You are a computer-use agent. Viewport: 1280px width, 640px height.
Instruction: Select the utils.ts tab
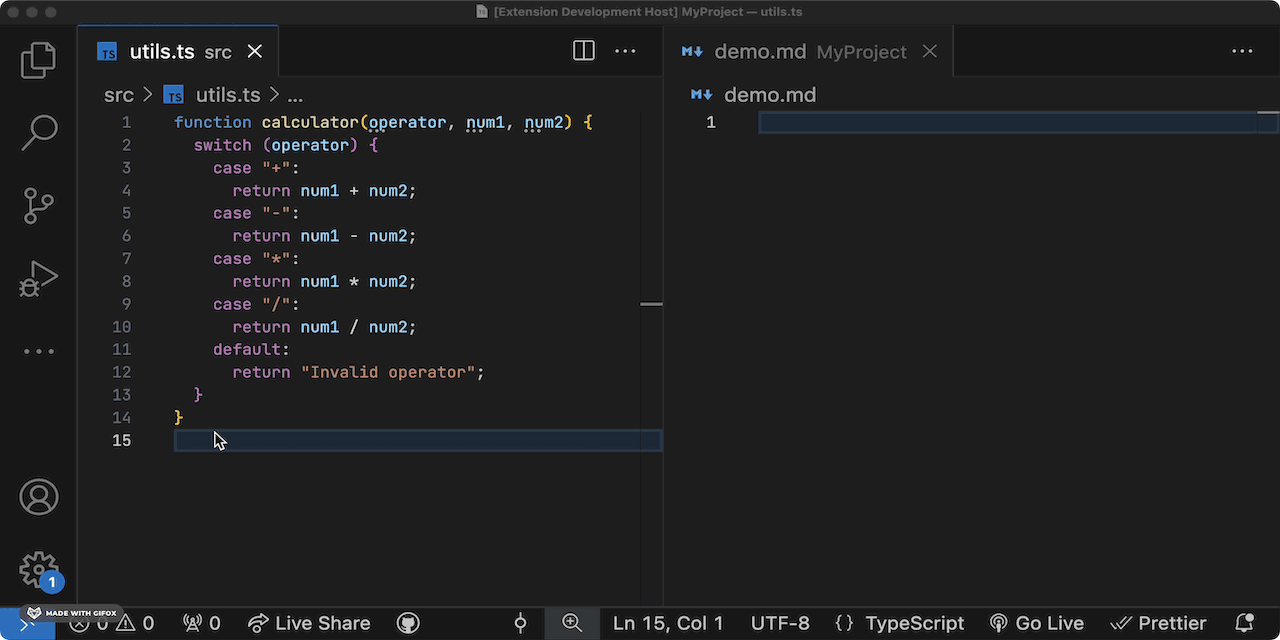160,51
